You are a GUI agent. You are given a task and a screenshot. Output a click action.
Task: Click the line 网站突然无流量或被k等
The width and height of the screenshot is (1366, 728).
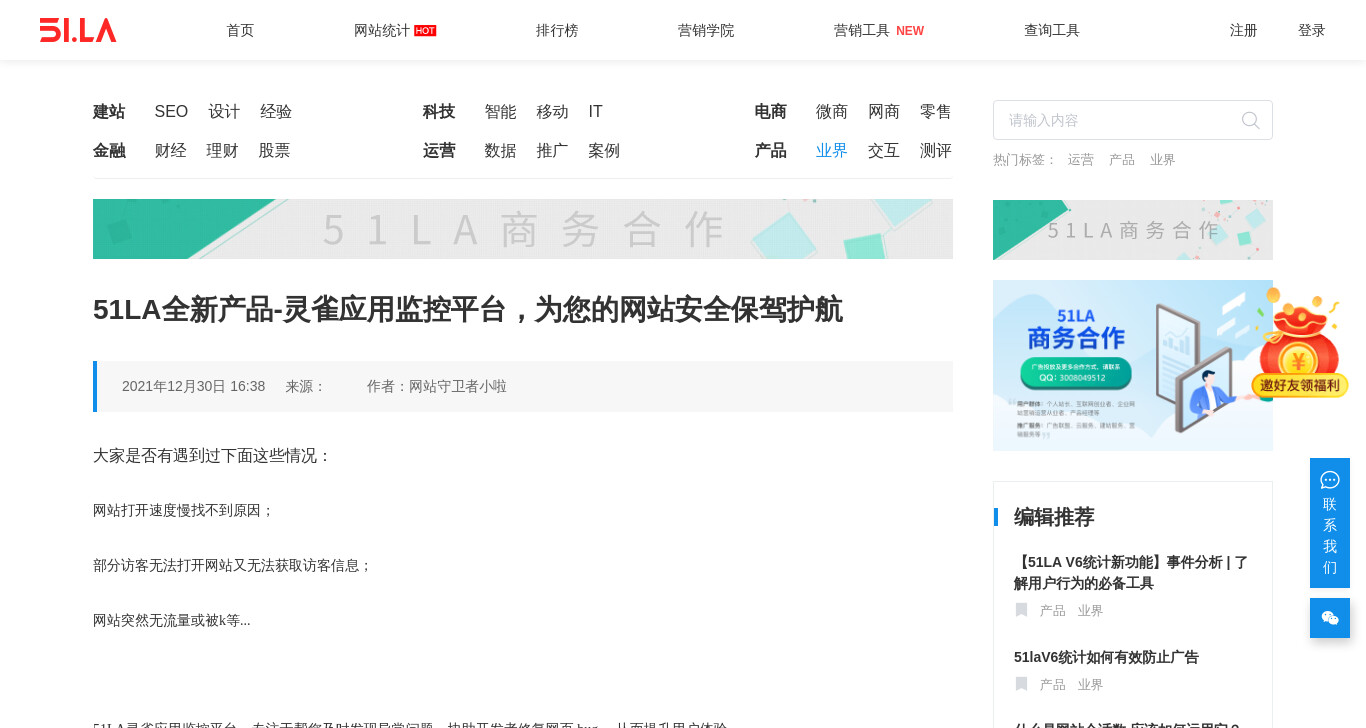point(172,620)
